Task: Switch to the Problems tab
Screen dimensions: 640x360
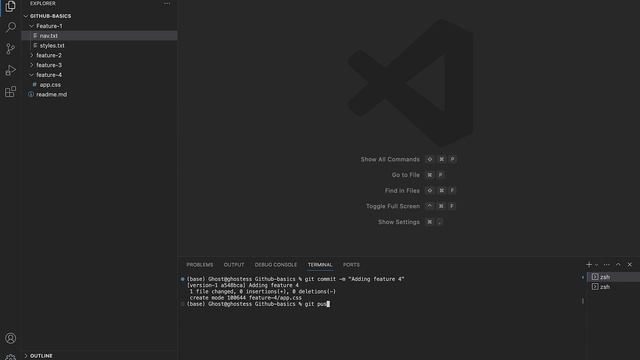Action: 200,265
